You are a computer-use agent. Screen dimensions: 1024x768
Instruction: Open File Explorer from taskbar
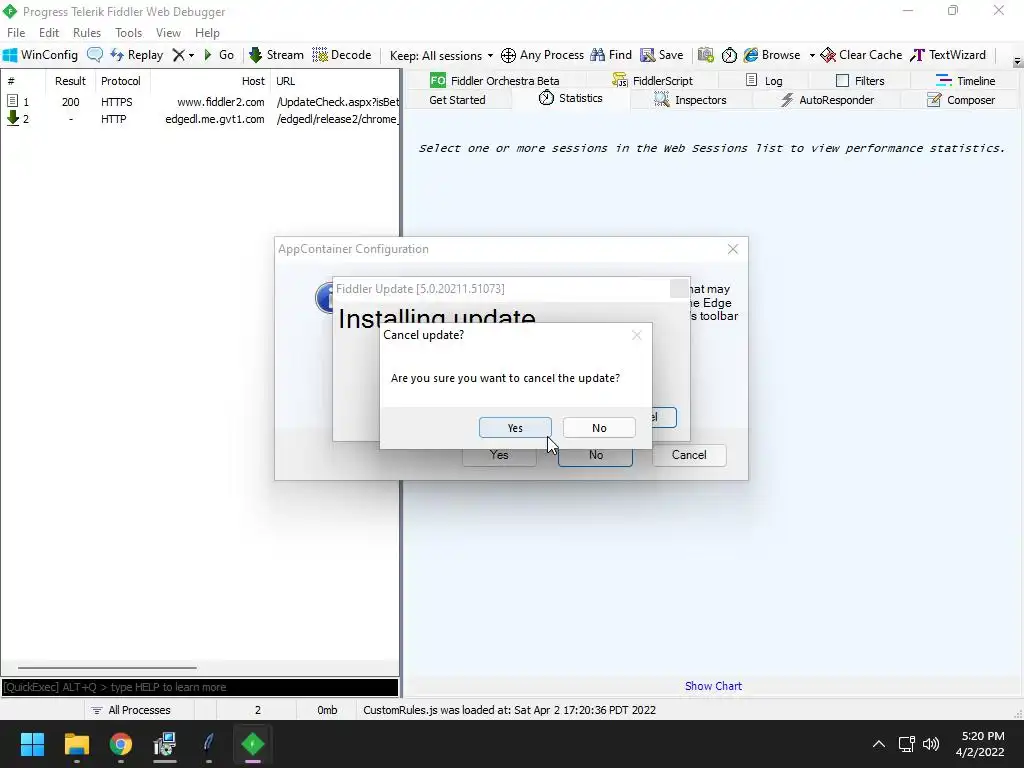click(76, 744)
